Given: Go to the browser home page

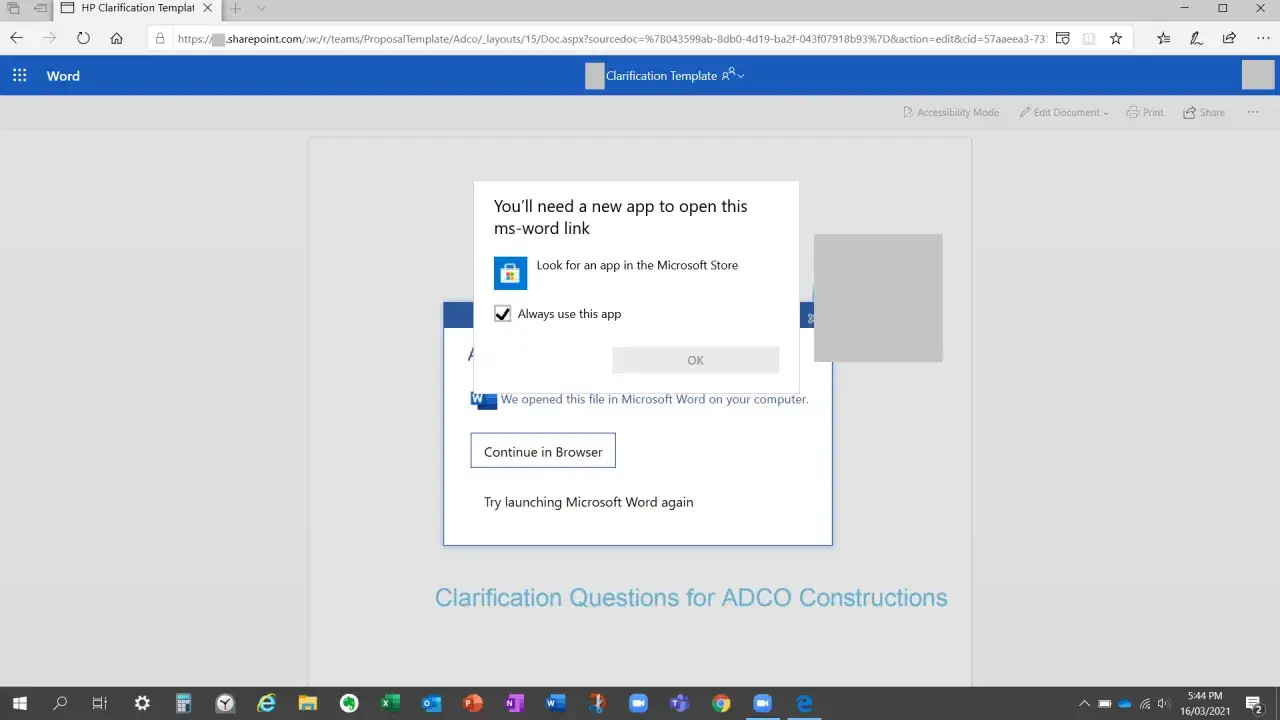Looking at the screenshot, I should pos(116,39).
